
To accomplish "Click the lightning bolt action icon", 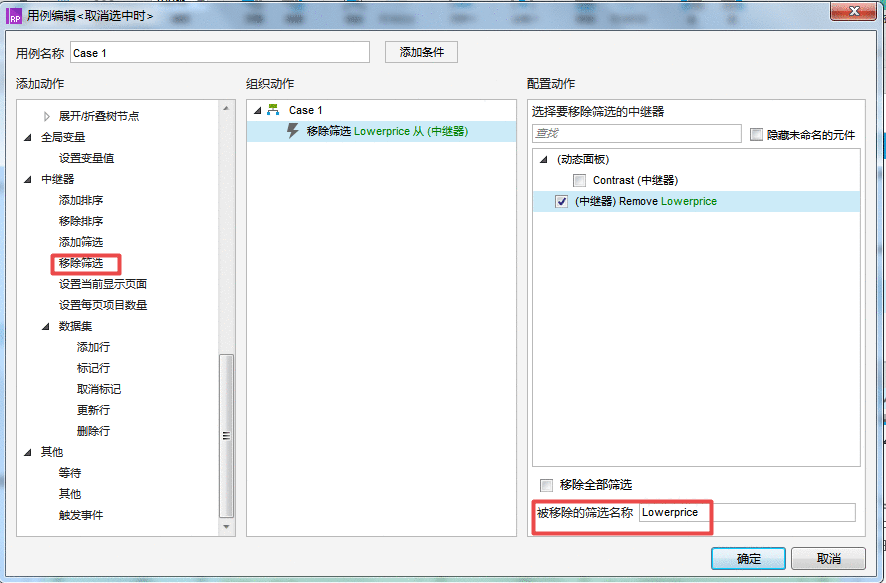I will pyautogui.click(x=292, y=130).
